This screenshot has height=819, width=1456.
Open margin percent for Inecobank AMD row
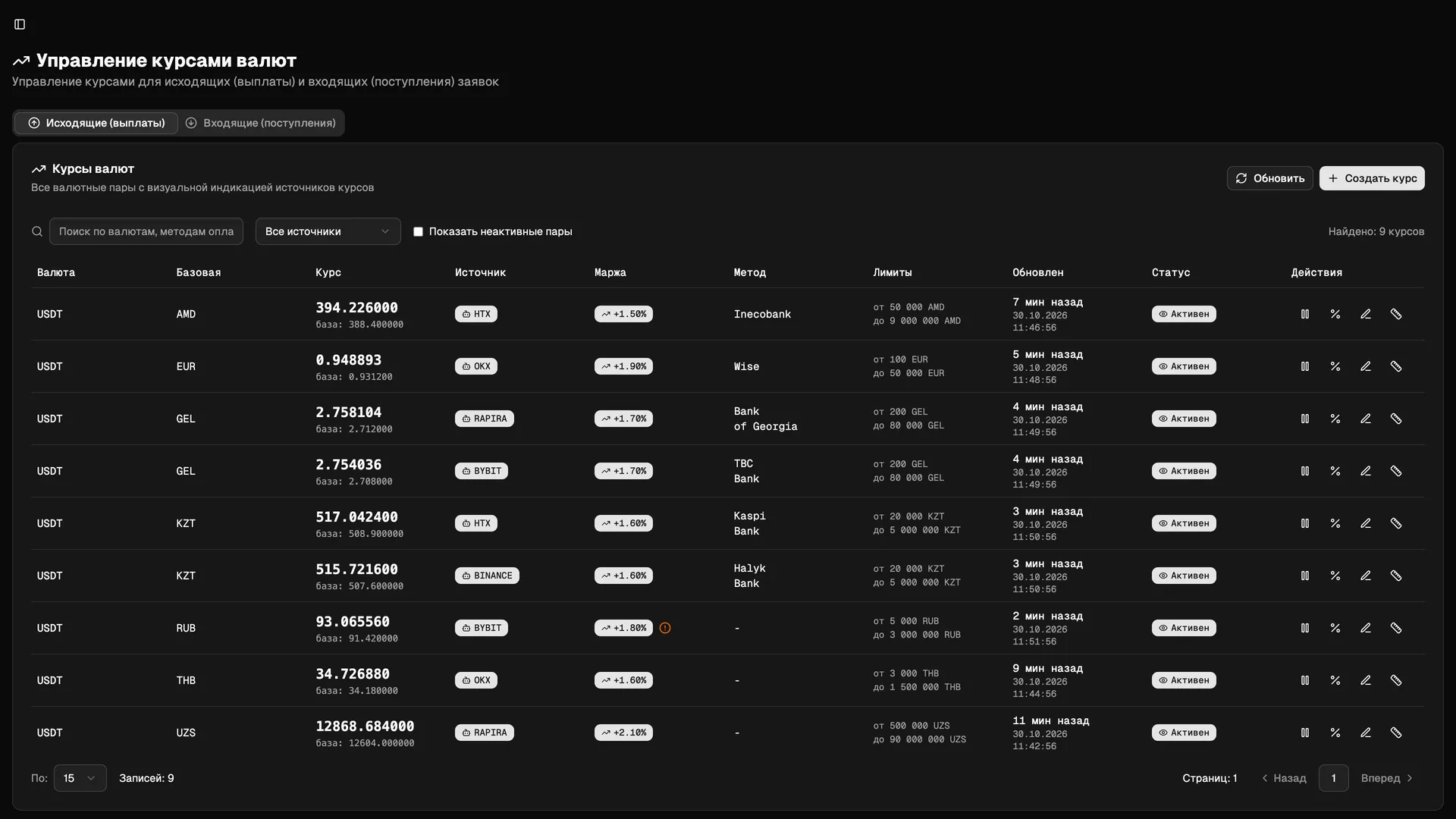pos(1335,314)
